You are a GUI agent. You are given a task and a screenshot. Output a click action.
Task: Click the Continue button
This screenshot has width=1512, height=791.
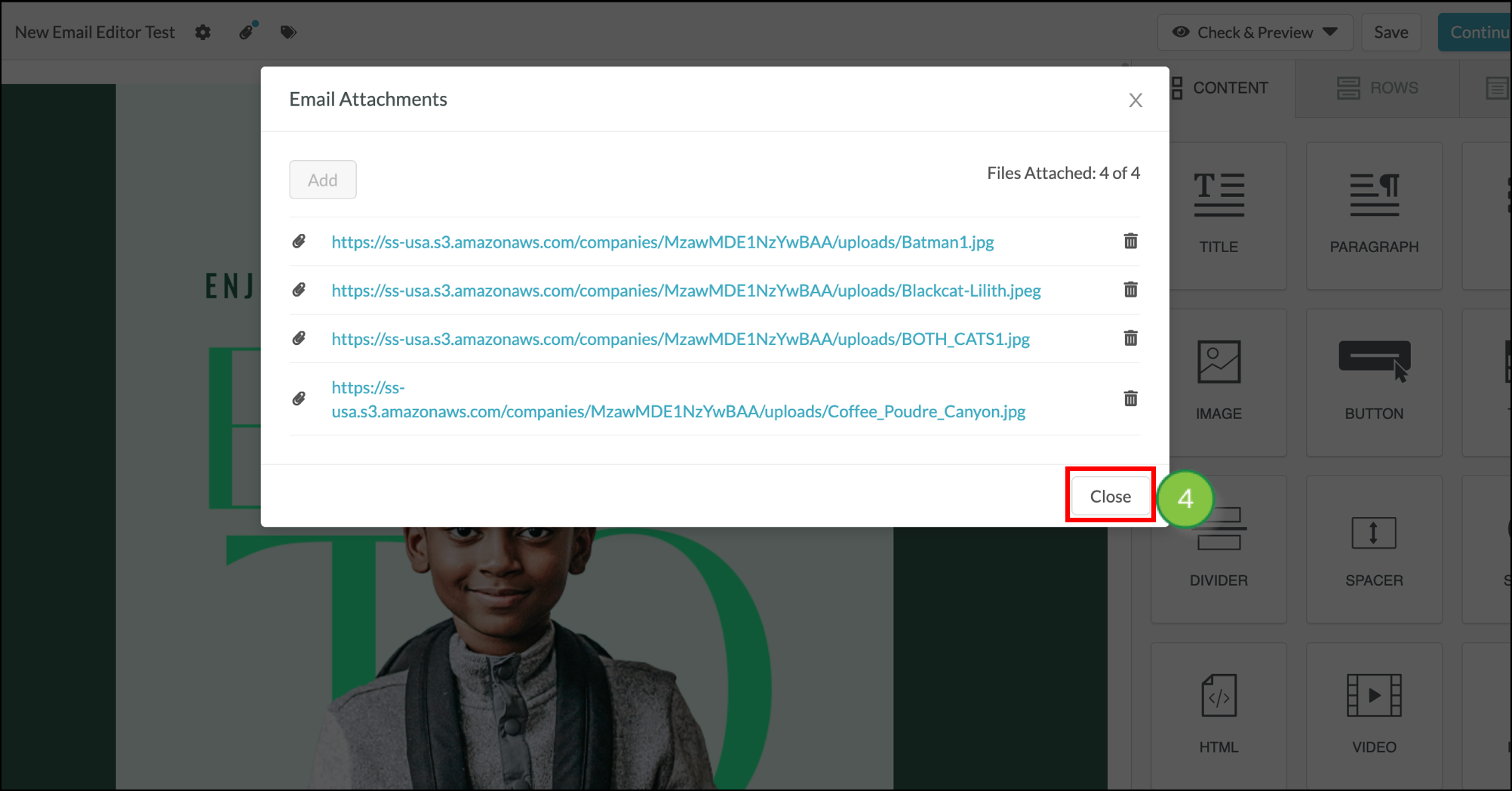(1475, 32)
